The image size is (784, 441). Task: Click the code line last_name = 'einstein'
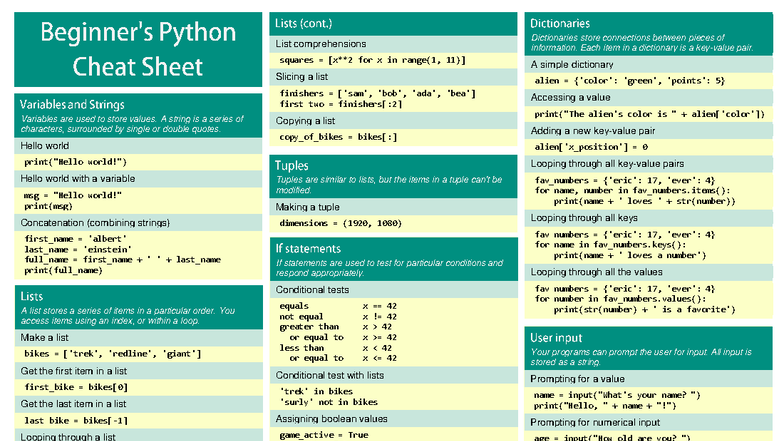78,250
